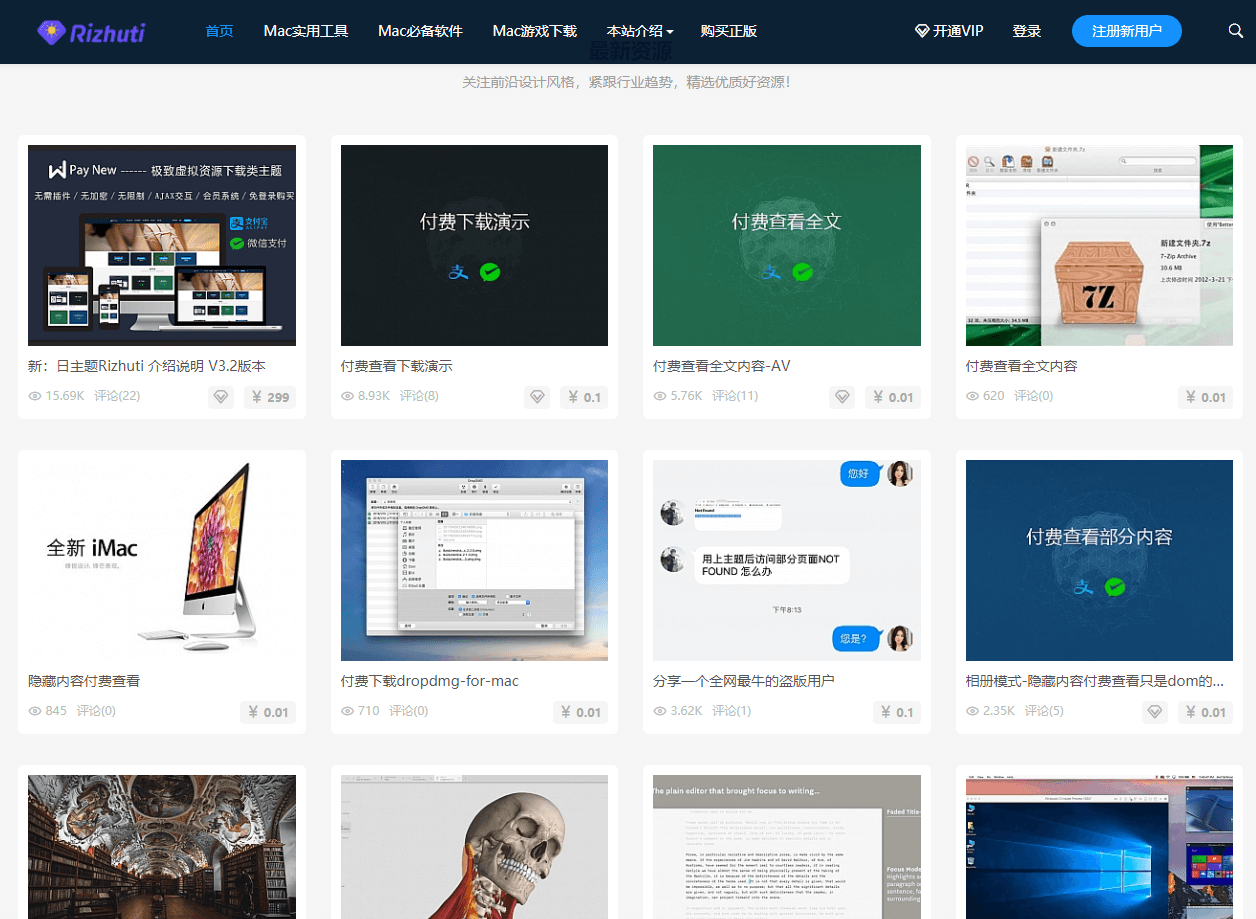Click the ¥0.01 price on the 相册模式 card
Screen dimensions: 1256x919
coord(1206,712)
